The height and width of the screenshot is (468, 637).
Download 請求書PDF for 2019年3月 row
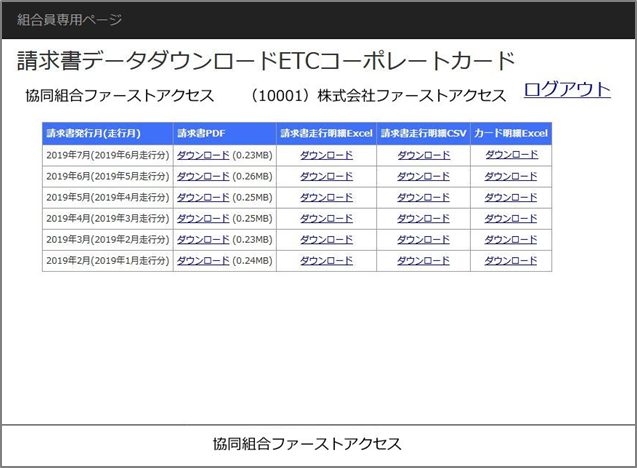pyautogui.click(x=203, y=240)
